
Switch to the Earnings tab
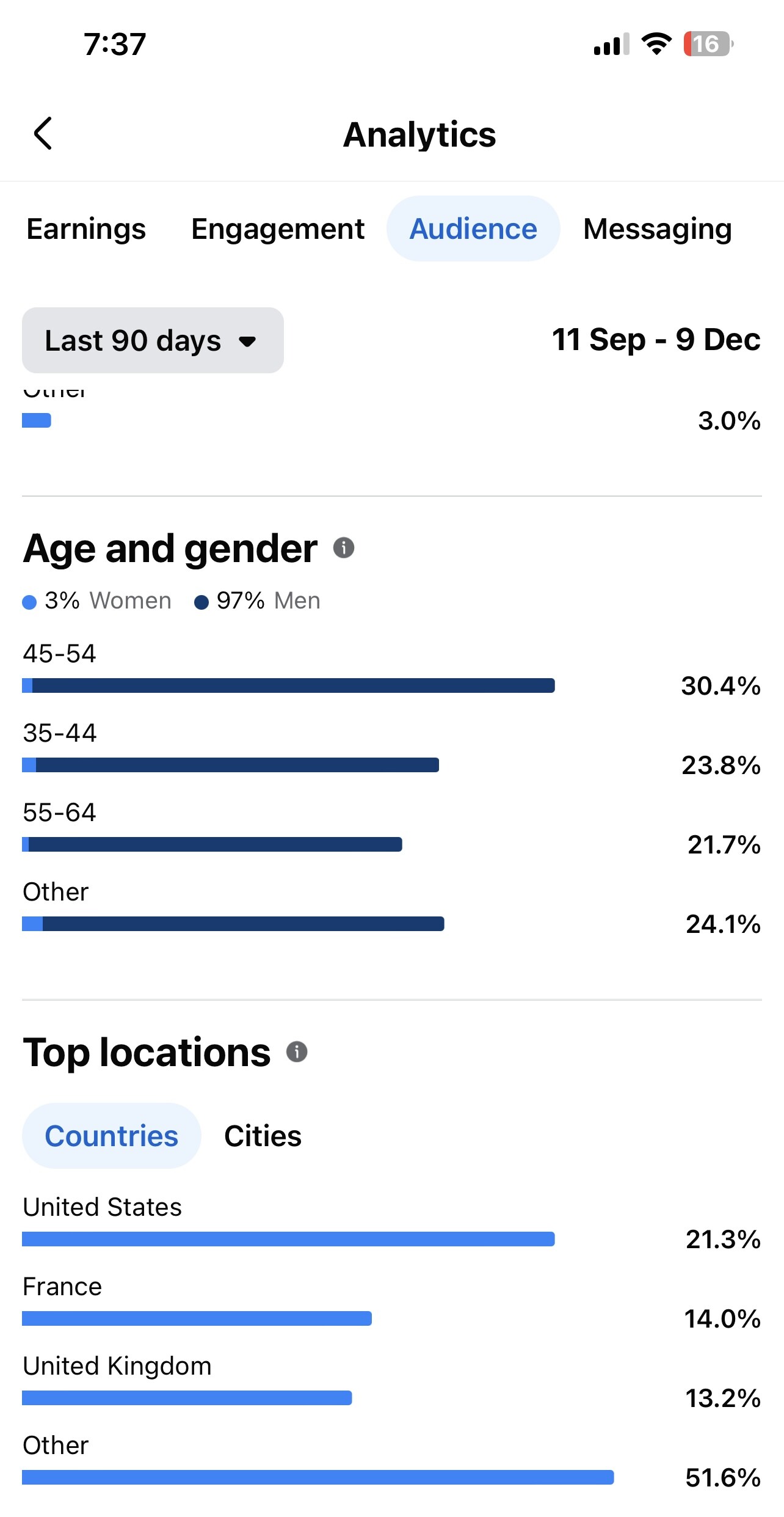86,229
